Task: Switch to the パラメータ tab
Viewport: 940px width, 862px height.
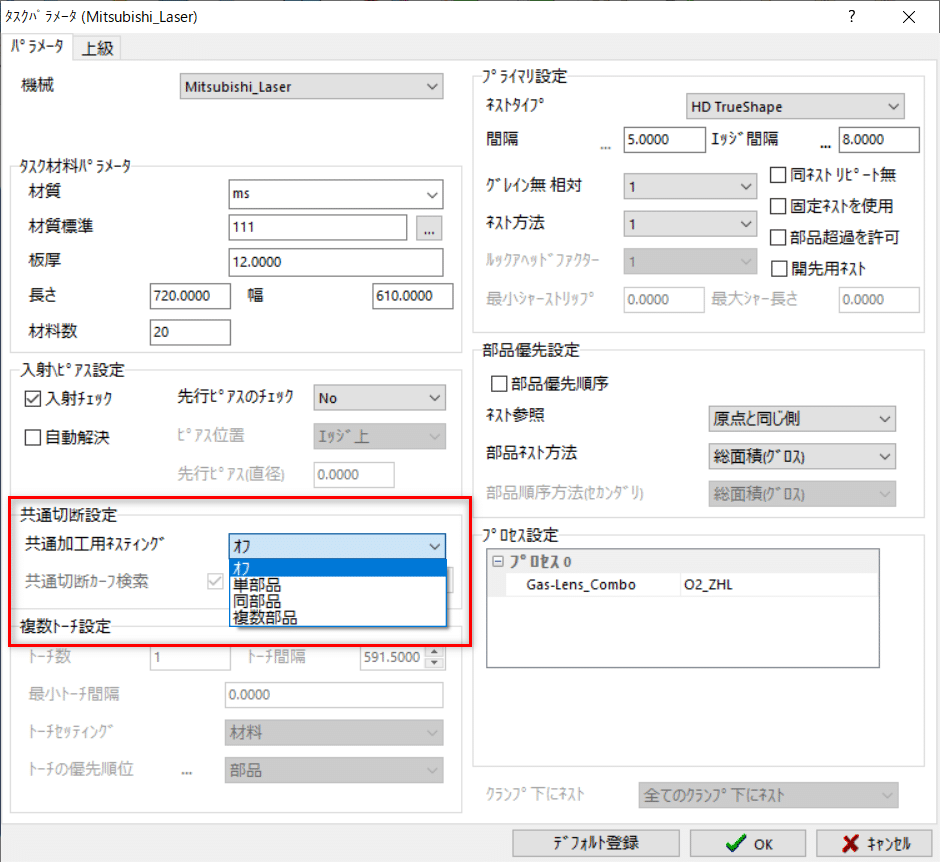Action: pos(37,47)
